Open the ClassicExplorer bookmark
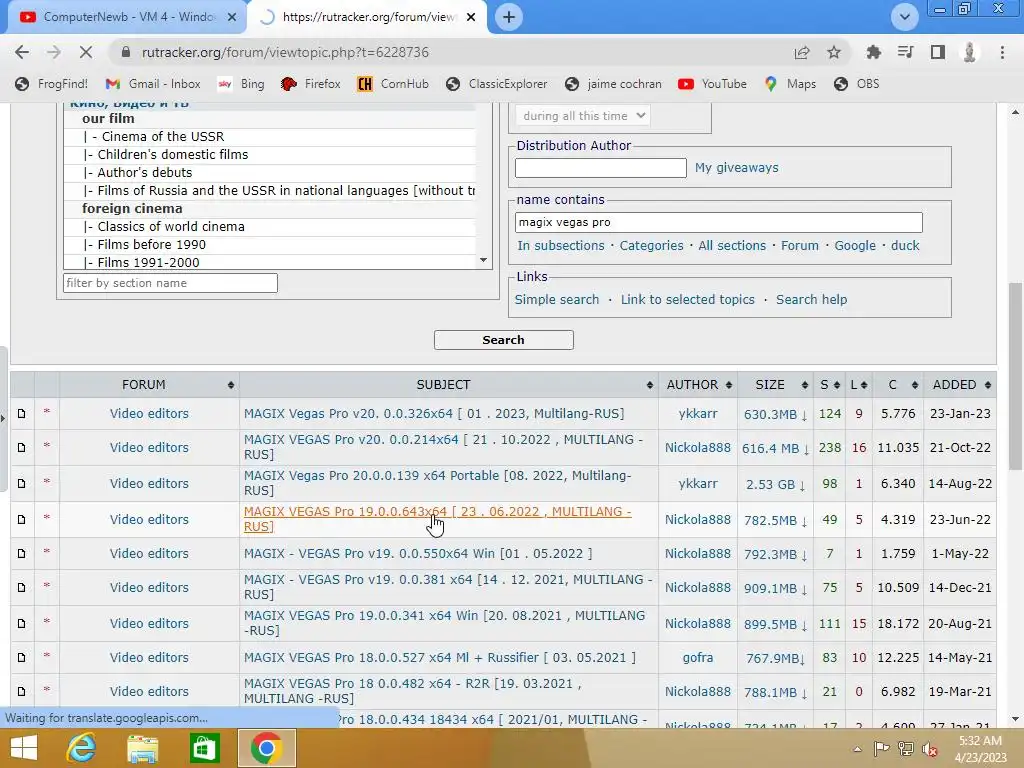The image size is (1024, 768). (x=496, y=84)
